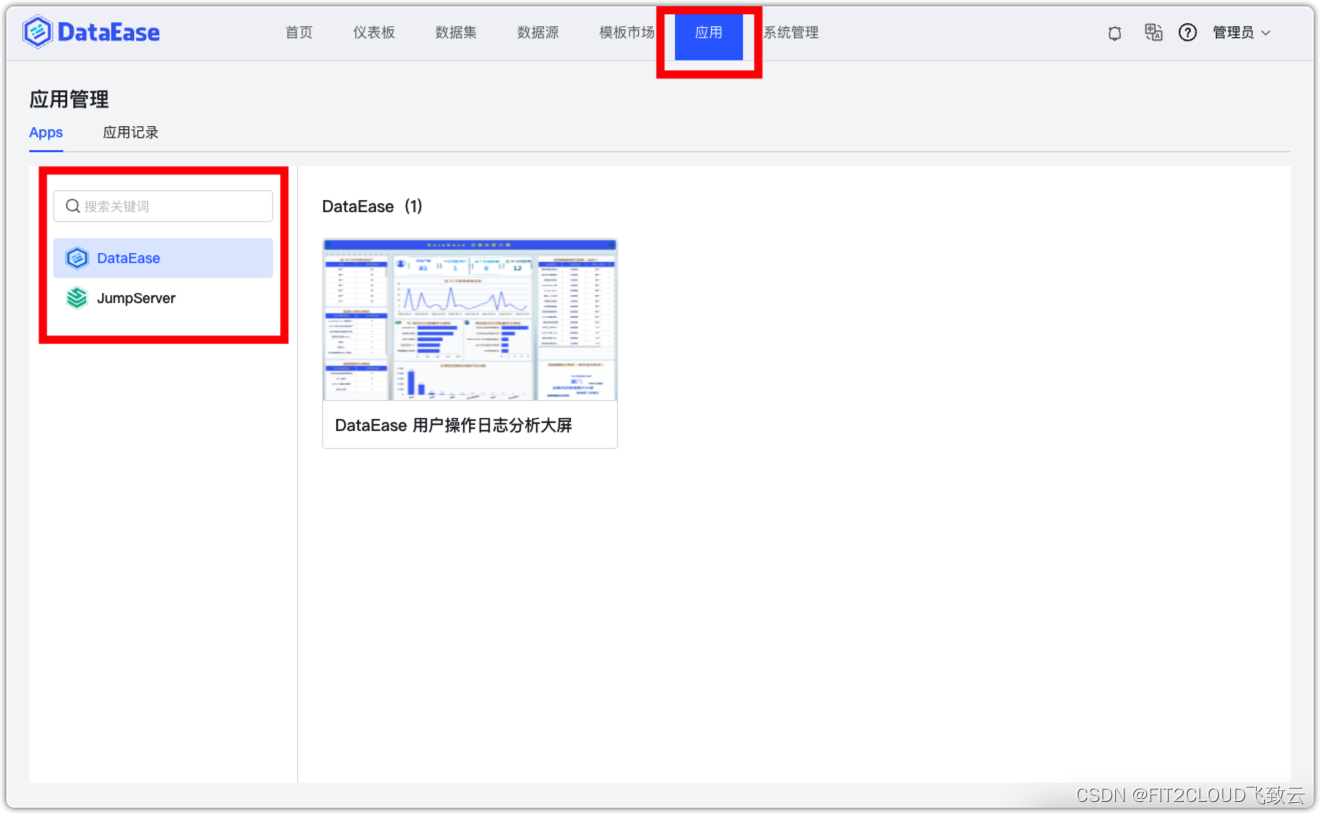The width and height of the screenshot is (1320, 814).
Task: Open 仪表板 in top navigation
Action: (x=374, y=33)
